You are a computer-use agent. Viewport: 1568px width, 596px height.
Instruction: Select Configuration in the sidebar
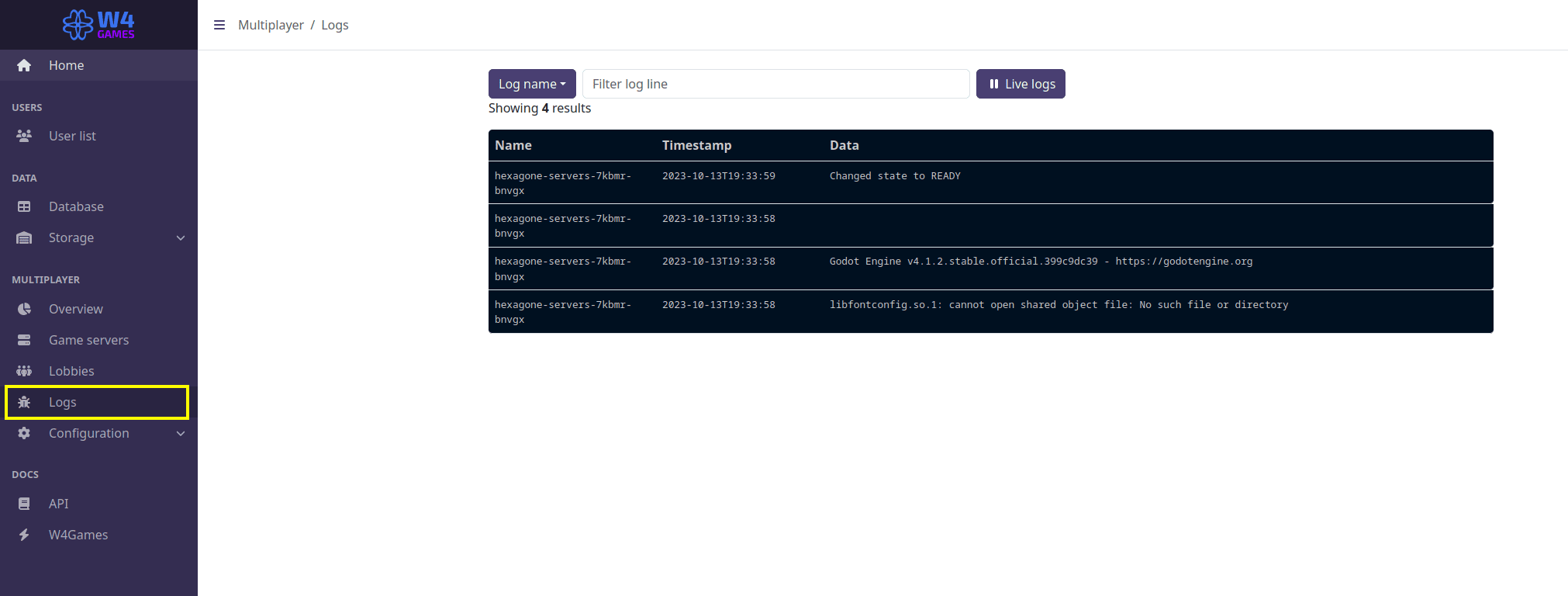88,433
